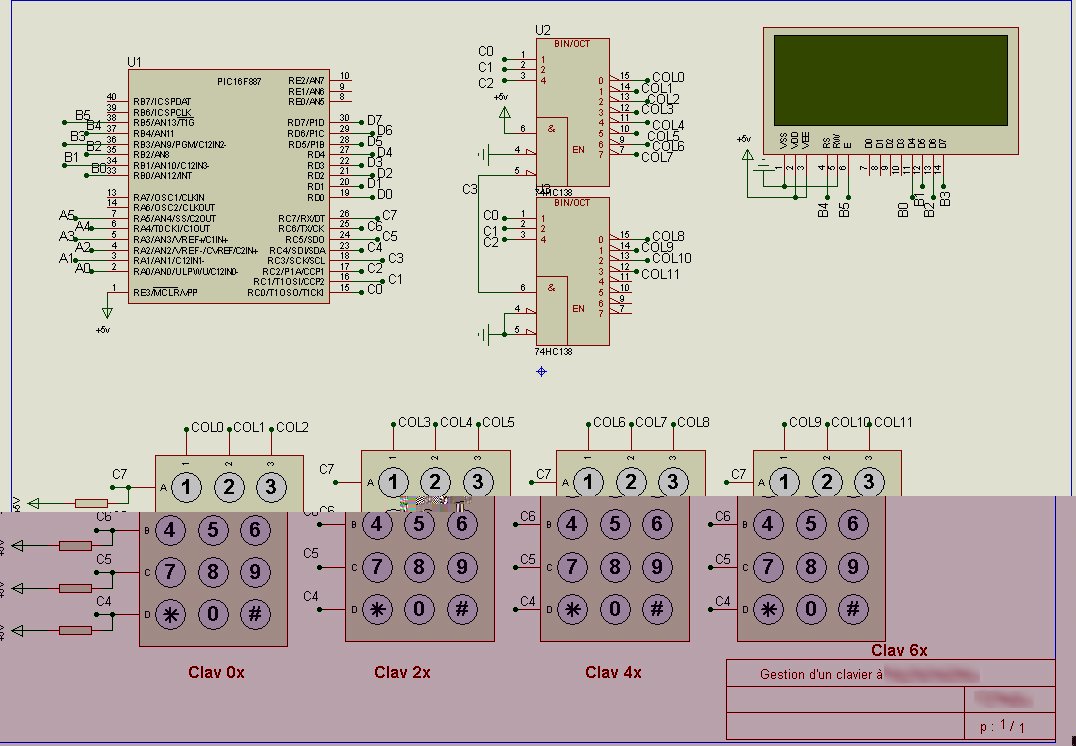Click key 5 on the Clav 0x keypad

click(x=213, y=530)
